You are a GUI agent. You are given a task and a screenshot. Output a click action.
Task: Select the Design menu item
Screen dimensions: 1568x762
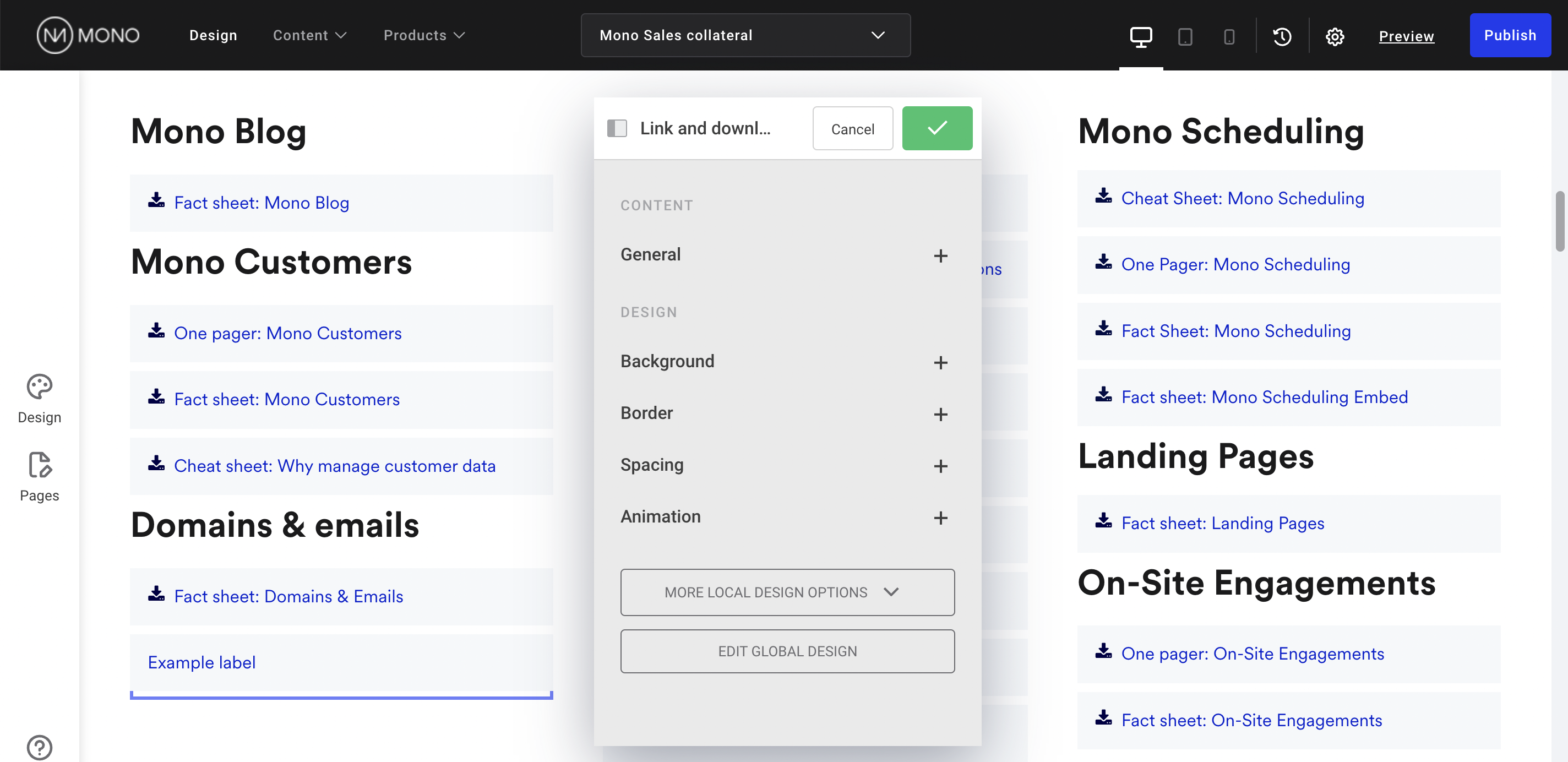pyautogui.click(x=213, y=35)
